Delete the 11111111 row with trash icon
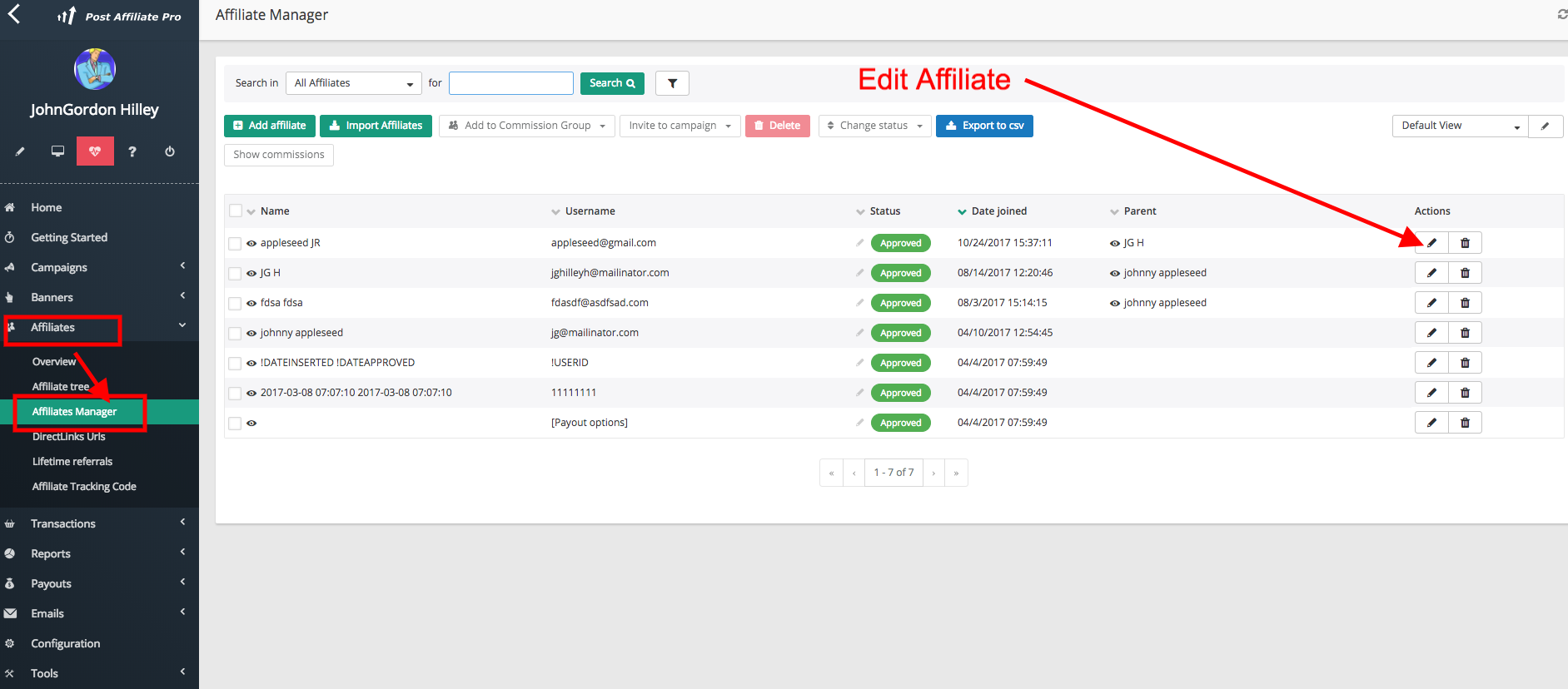This screenshot has width=1568, height=689. pos(1465,393)
